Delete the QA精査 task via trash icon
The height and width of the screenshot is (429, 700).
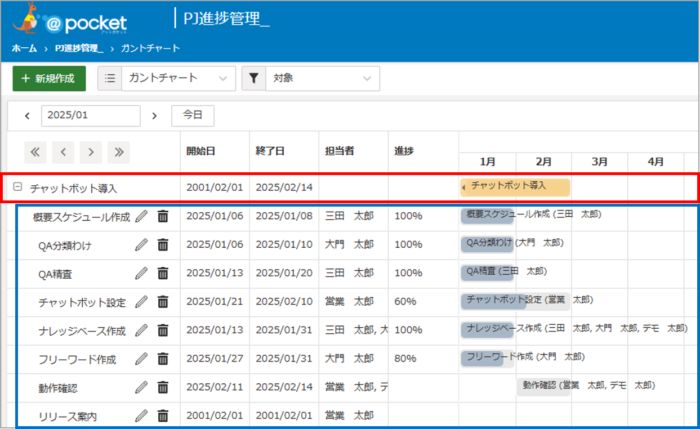click(x=163, y=273)
